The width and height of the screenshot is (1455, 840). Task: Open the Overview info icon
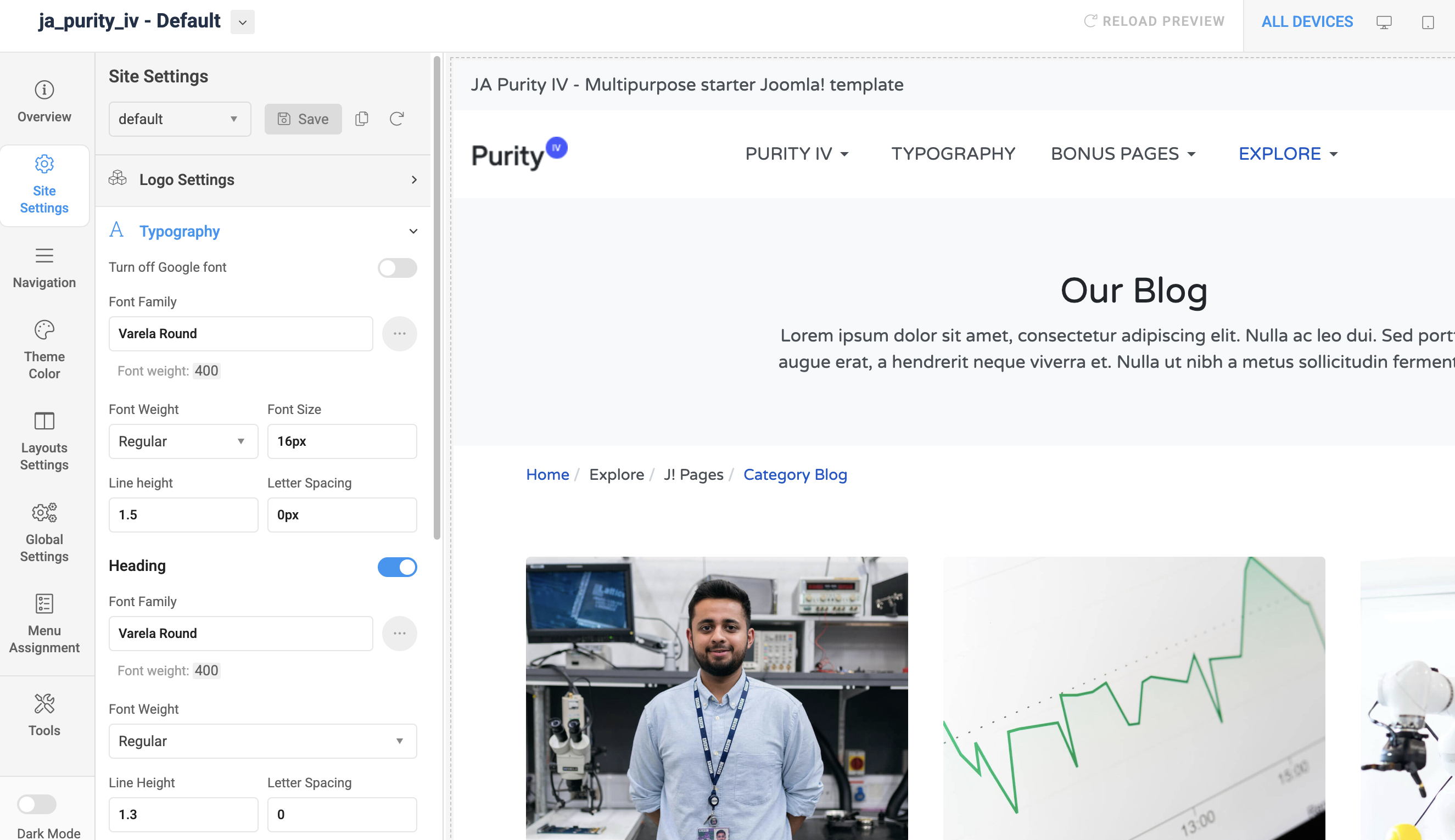tap(44, 90)
